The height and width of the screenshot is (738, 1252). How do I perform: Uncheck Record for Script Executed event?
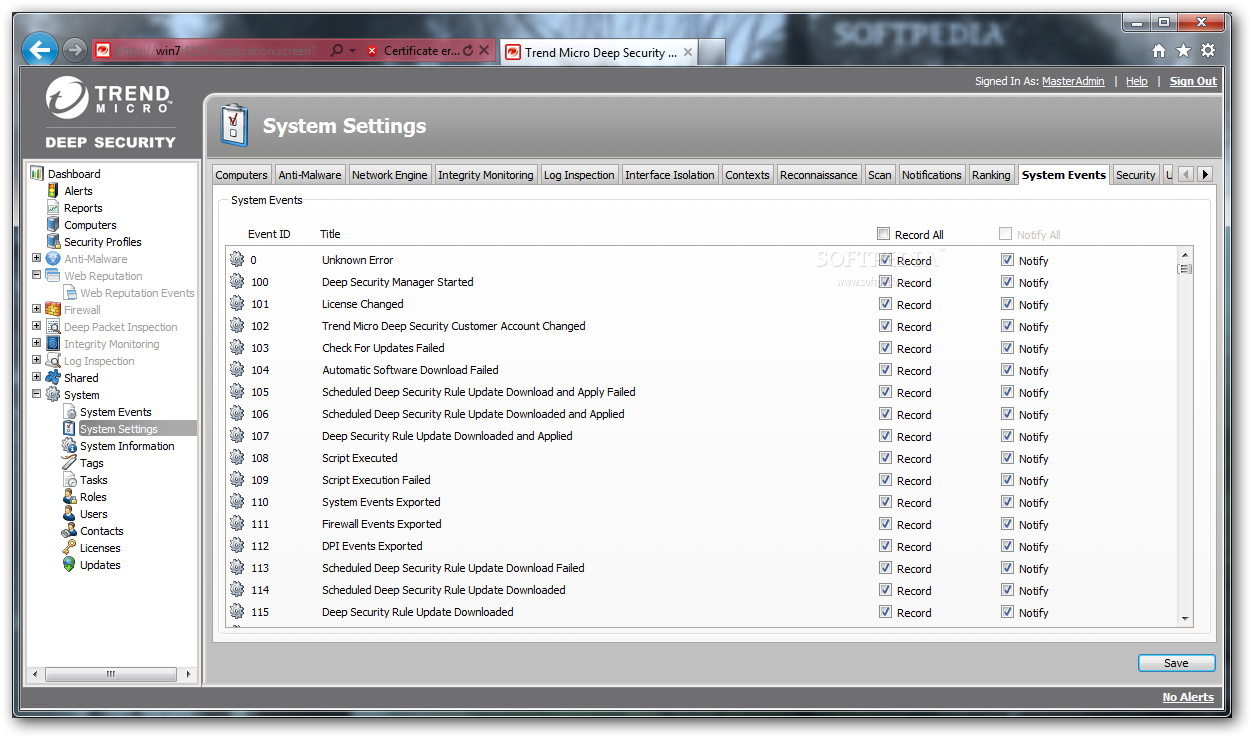pos(885,458)
